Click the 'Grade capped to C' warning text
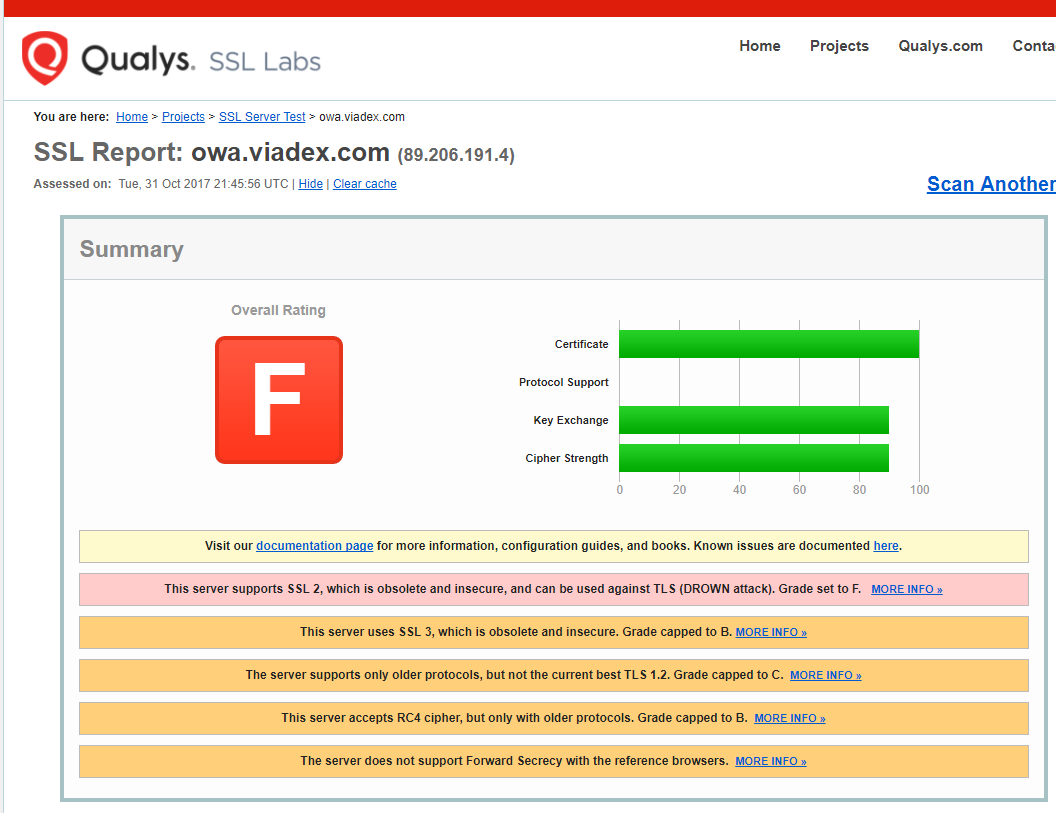Screen dimensions: 1056x813 coord(728,675)
